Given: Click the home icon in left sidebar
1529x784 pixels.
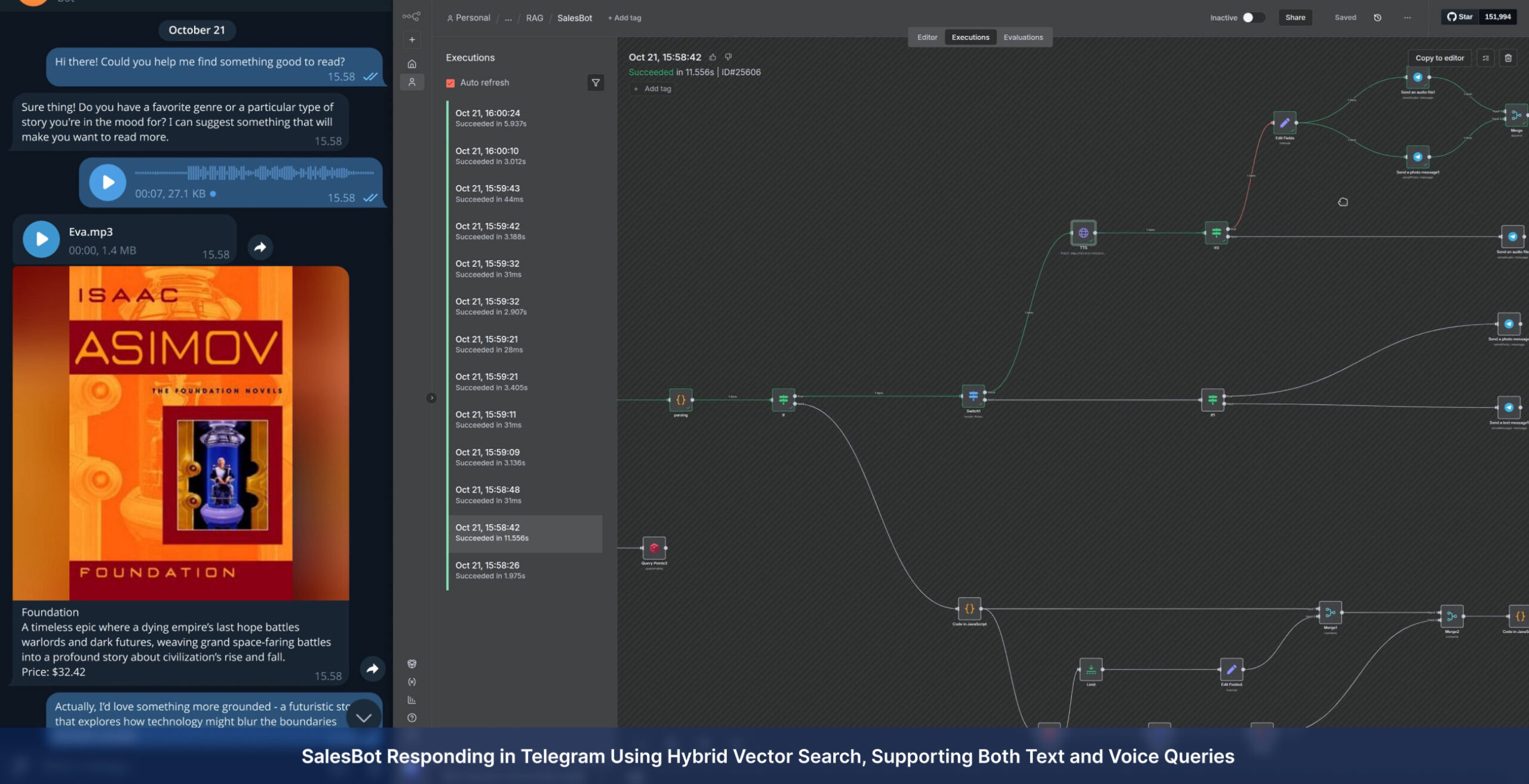Looking at the screenshot, I should 412,64.
